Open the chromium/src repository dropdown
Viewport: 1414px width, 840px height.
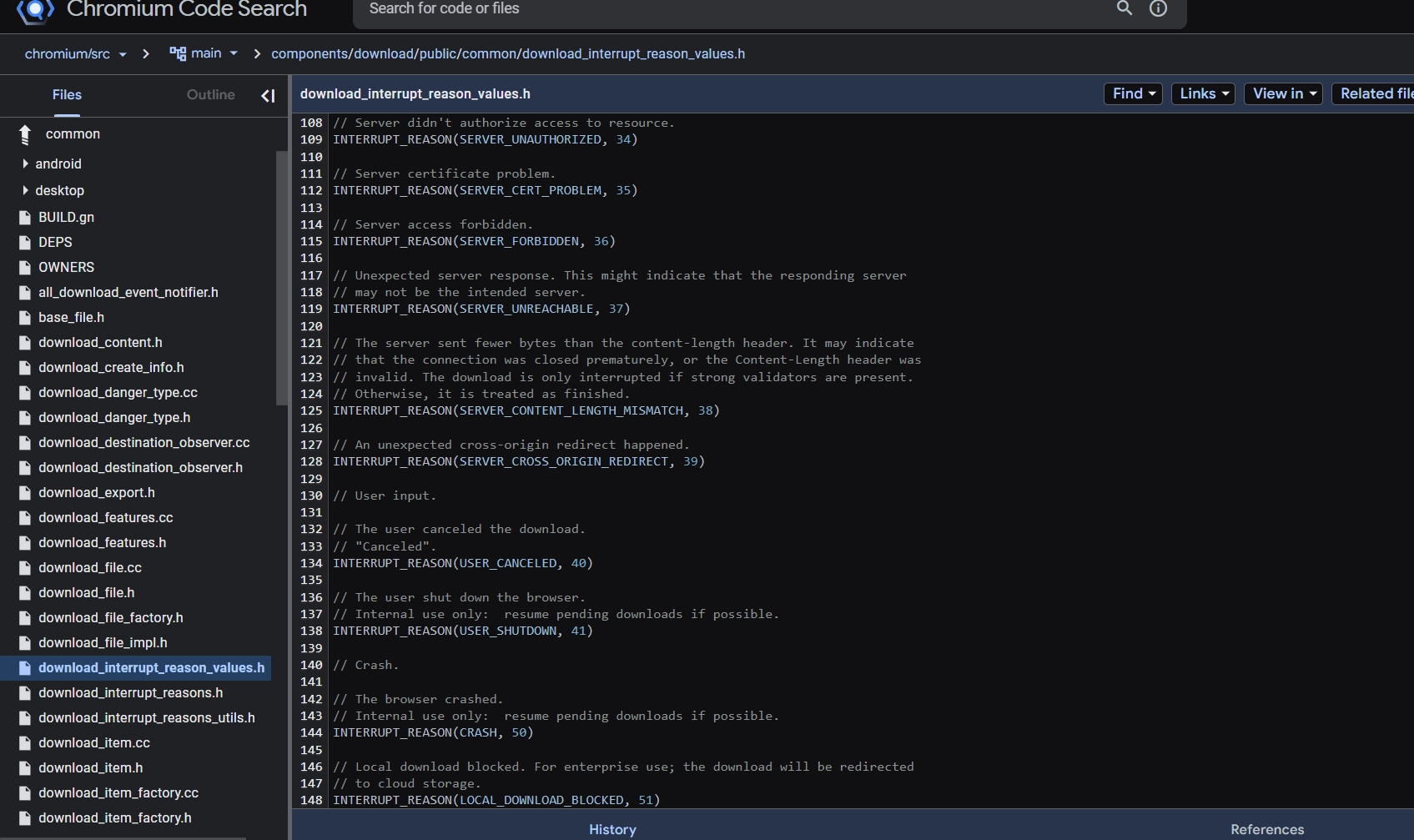point(76,53)
